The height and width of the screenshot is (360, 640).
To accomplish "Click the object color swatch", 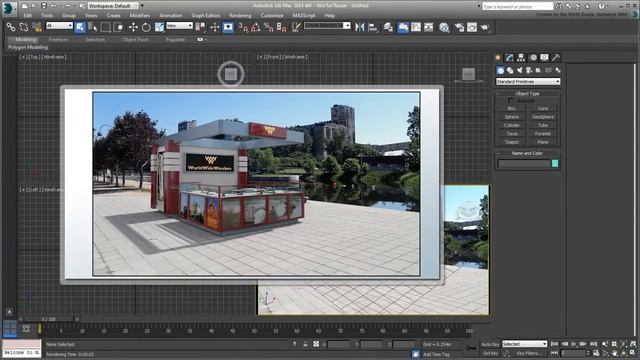I will (555, 163).
